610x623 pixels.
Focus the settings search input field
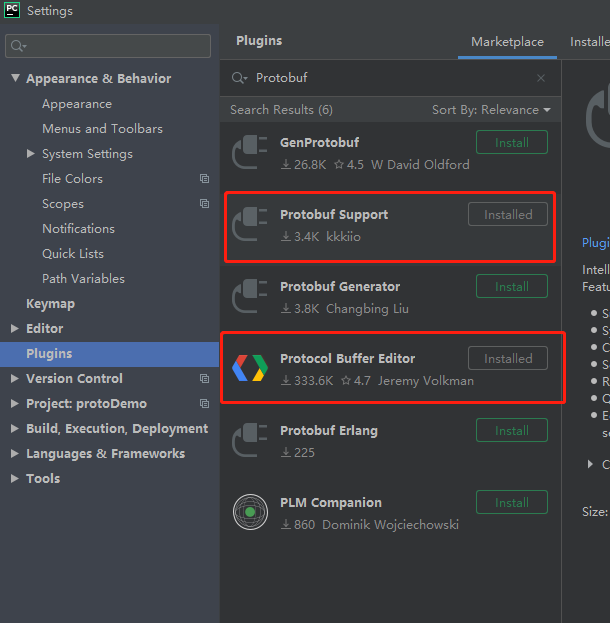[x=108, y=46]
